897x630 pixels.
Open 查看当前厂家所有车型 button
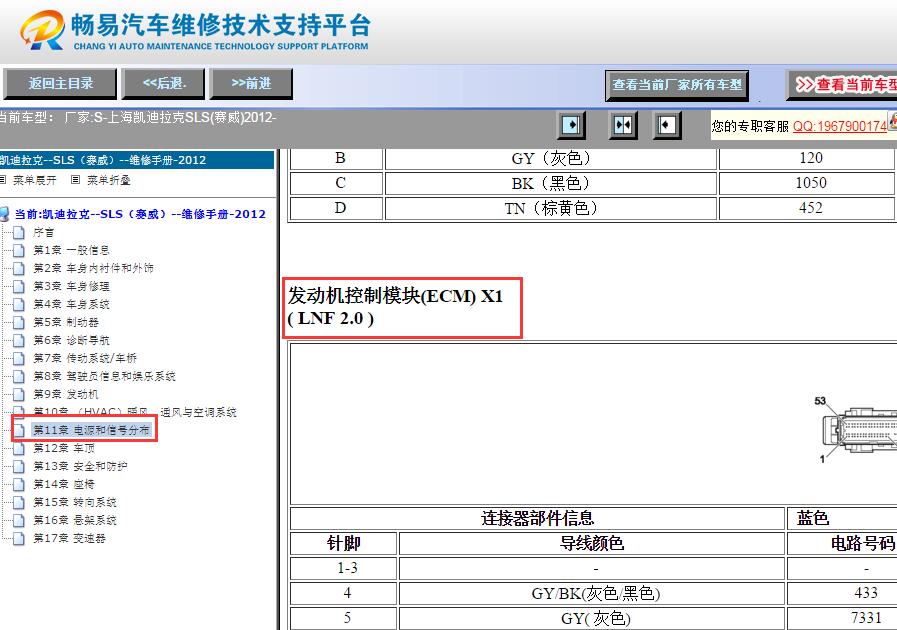pyautogui.click(x=677, y=85)
